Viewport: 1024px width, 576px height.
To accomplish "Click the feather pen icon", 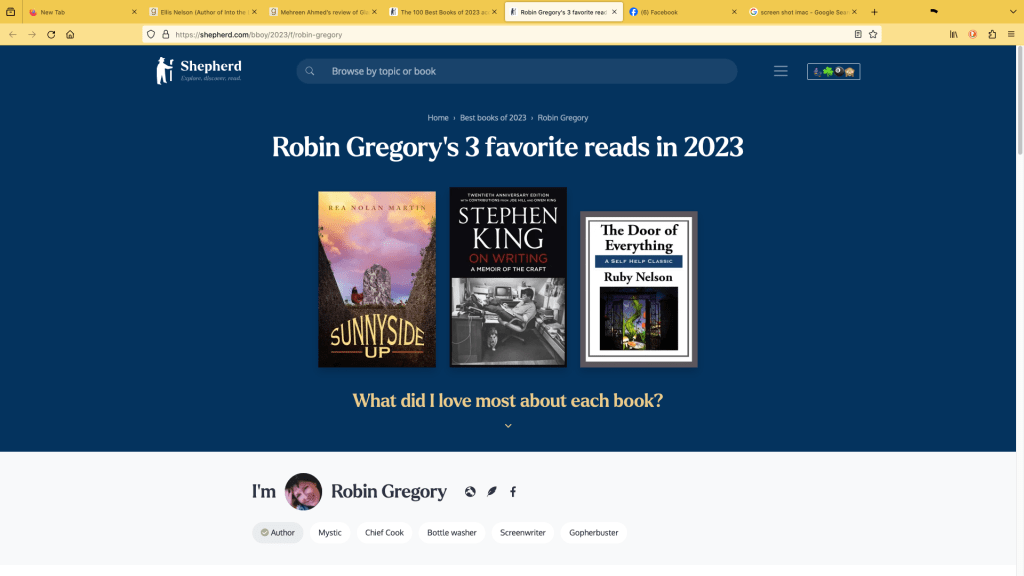I will (492, 492).
